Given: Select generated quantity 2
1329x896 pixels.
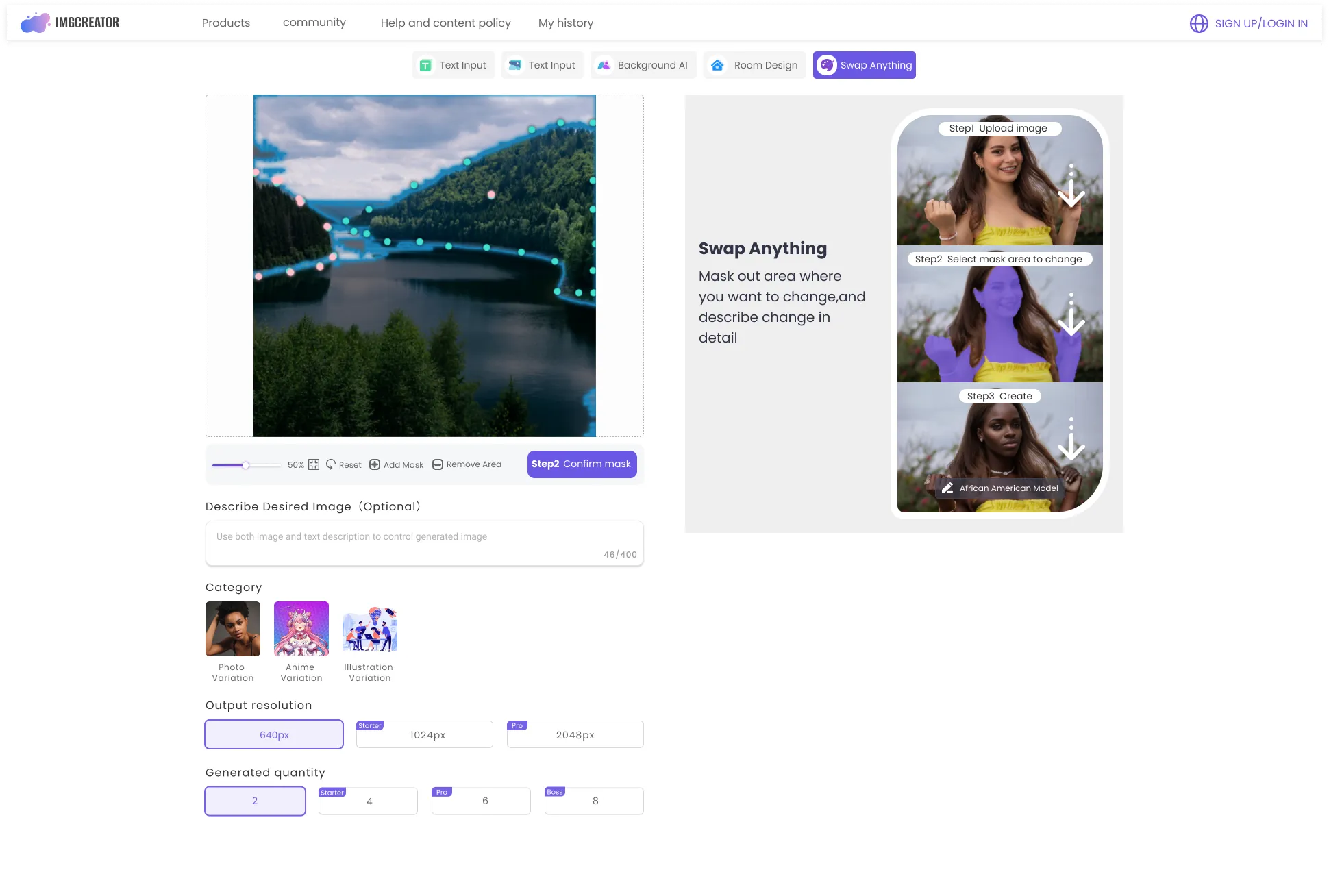Looking at the screenshot, I should point(255,801).
